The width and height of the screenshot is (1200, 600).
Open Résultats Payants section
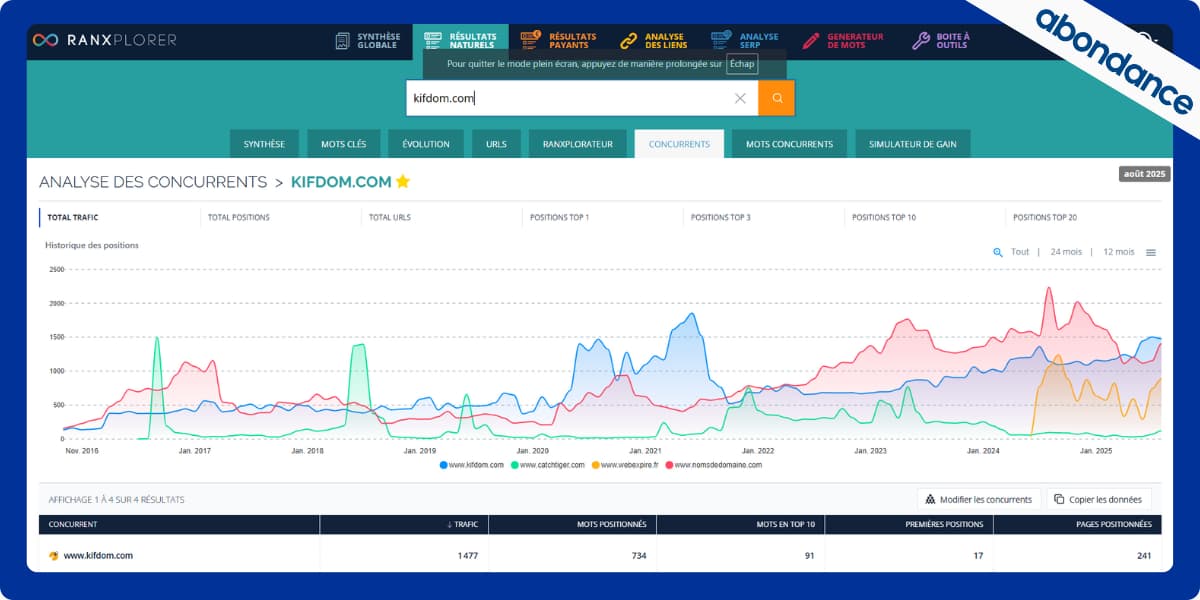[558, 41]
